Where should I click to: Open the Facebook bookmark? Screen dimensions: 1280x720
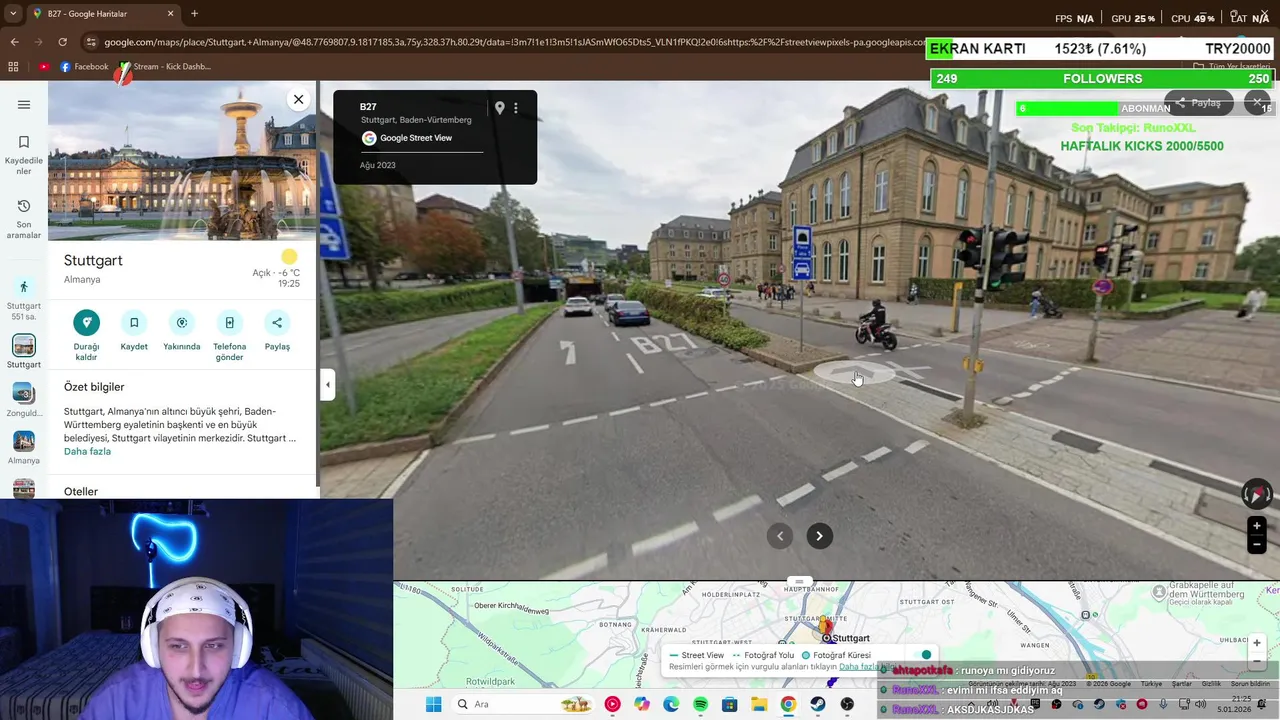84,67
